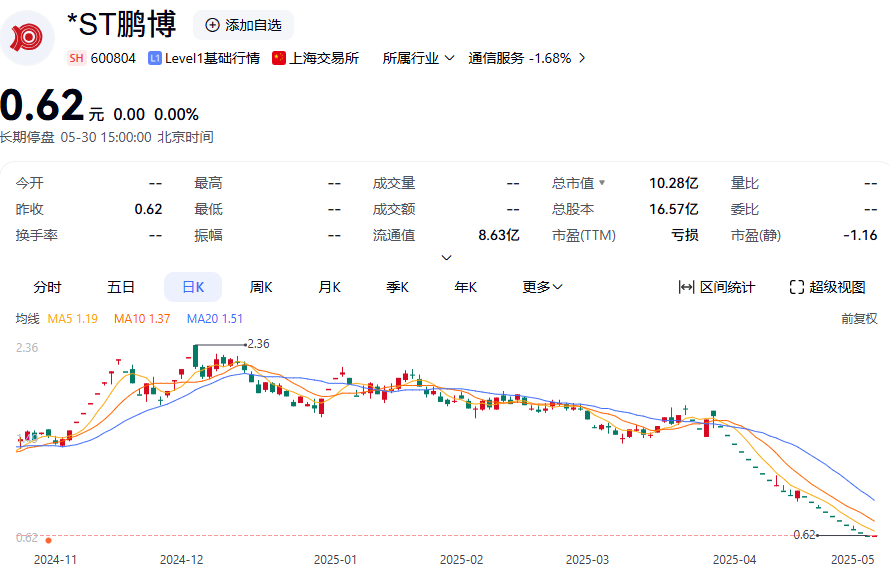Open 超级视图 fullscreen view icon
Viewport: 889px width, 571px height.
coord(797,287)
